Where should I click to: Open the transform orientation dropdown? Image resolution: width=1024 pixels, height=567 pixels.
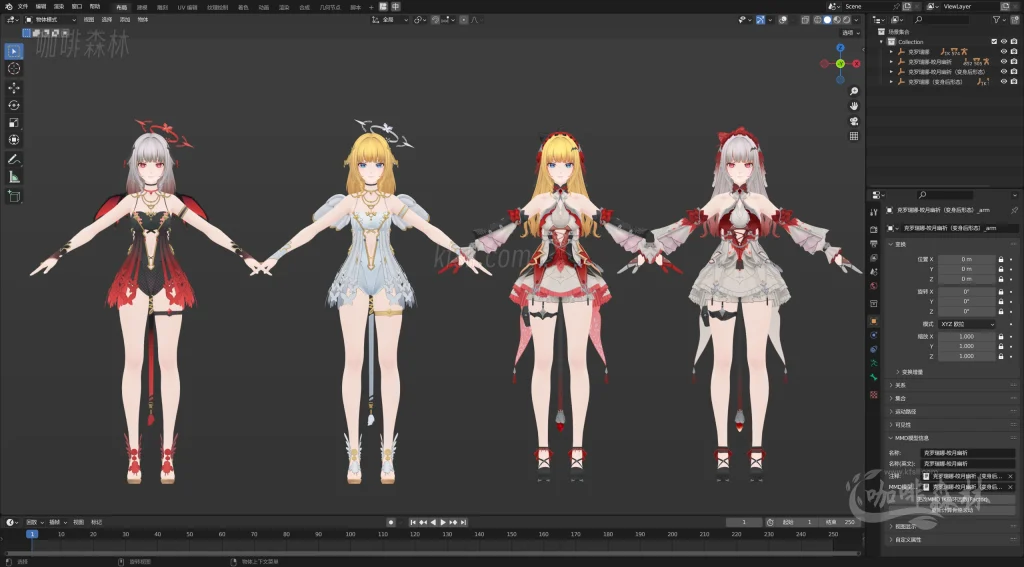(390, 20)
